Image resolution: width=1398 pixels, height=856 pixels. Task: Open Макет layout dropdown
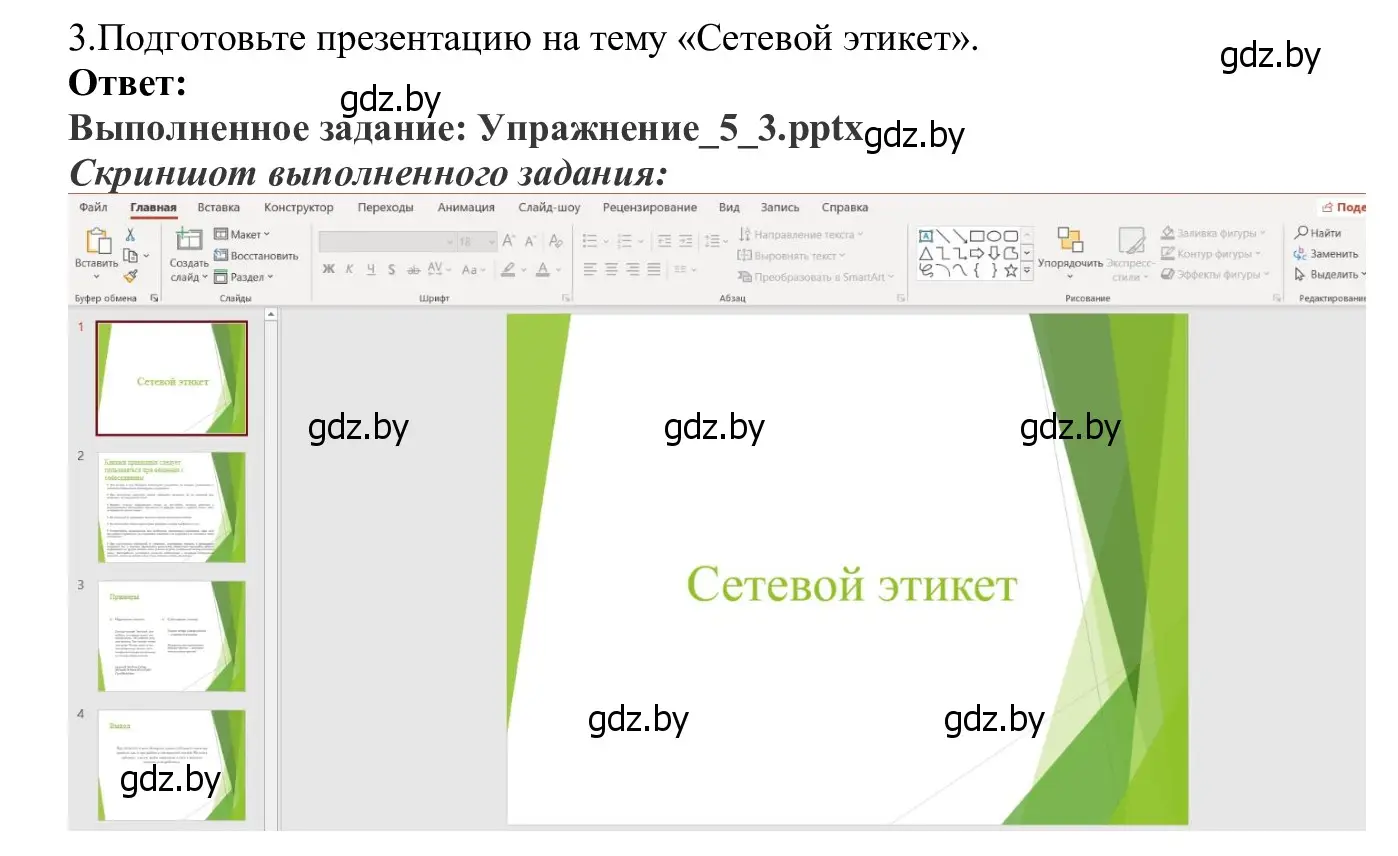(x=242, y=234)
